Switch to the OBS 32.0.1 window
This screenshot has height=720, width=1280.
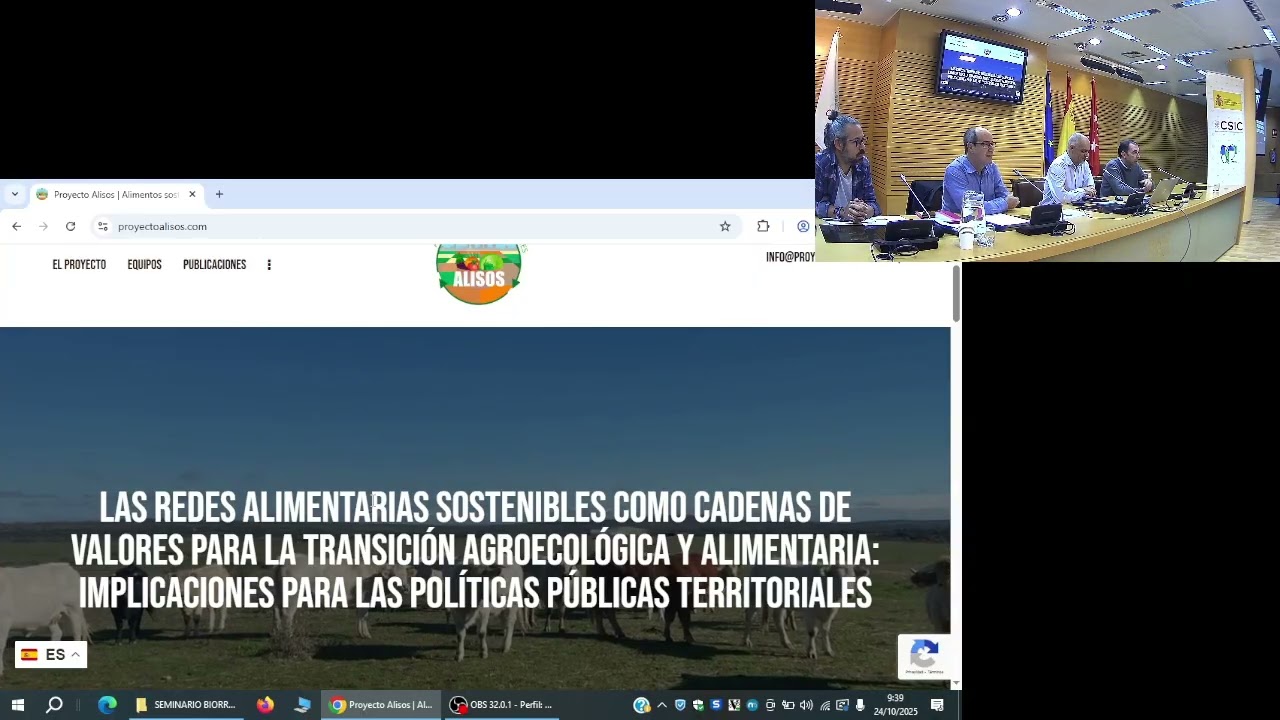(x=503, y=705)
